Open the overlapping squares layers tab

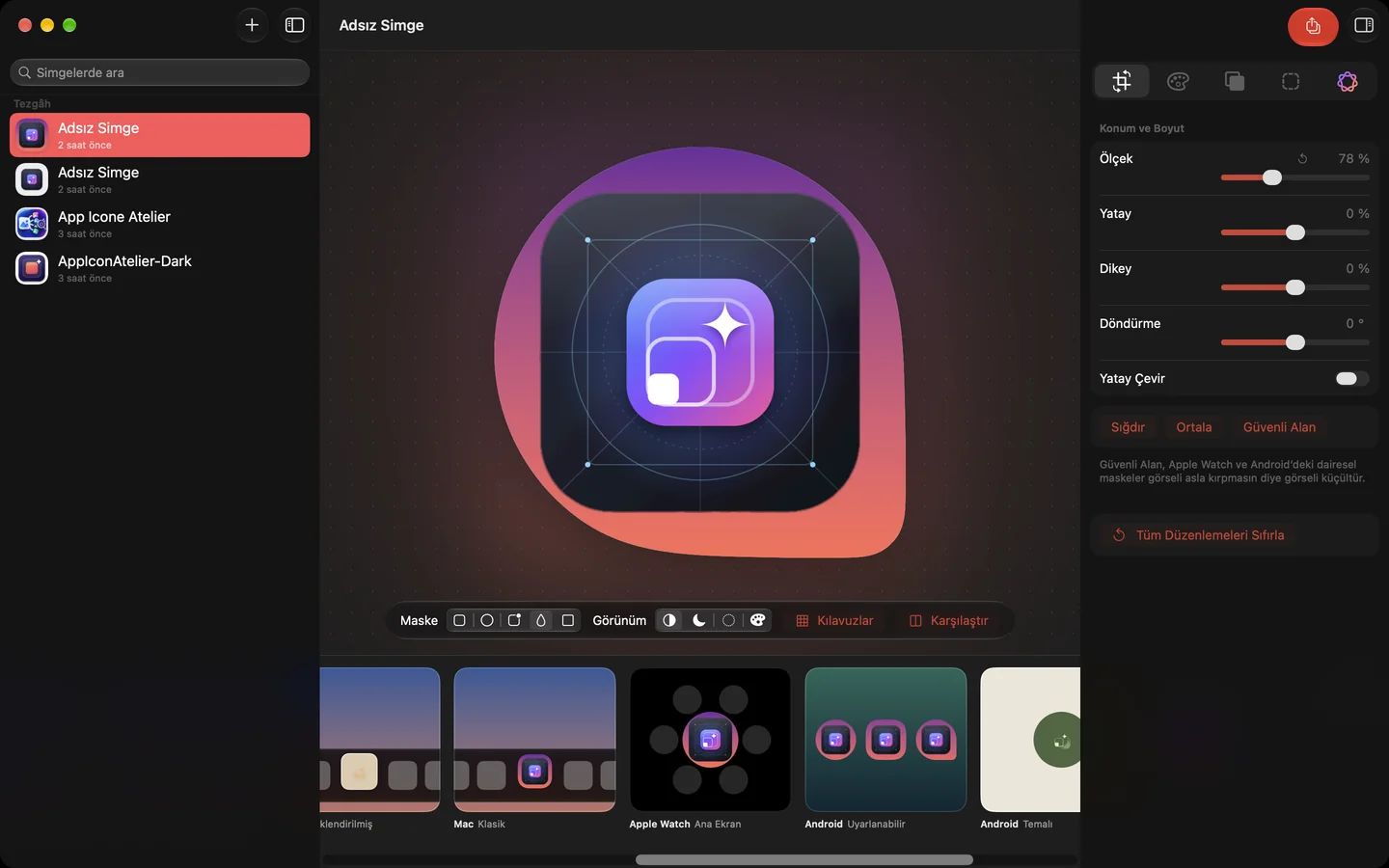click(1235, 81)
